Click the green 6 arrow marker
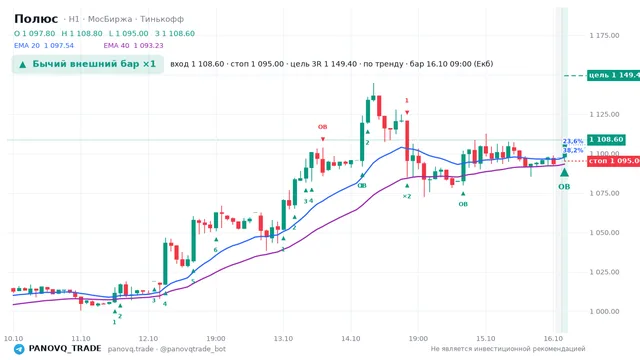The height and width of the screenshot is (360, 640). tap(216, 245)
